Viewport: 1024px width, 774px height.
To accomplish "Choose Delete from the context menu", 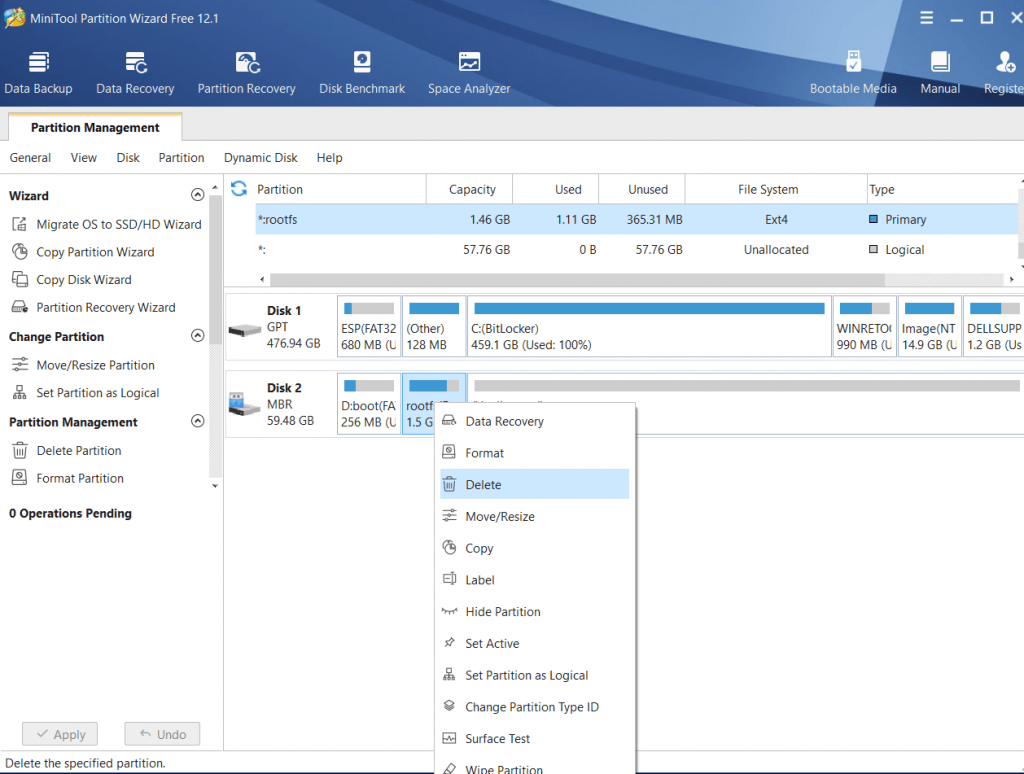I will coord(534,484).
